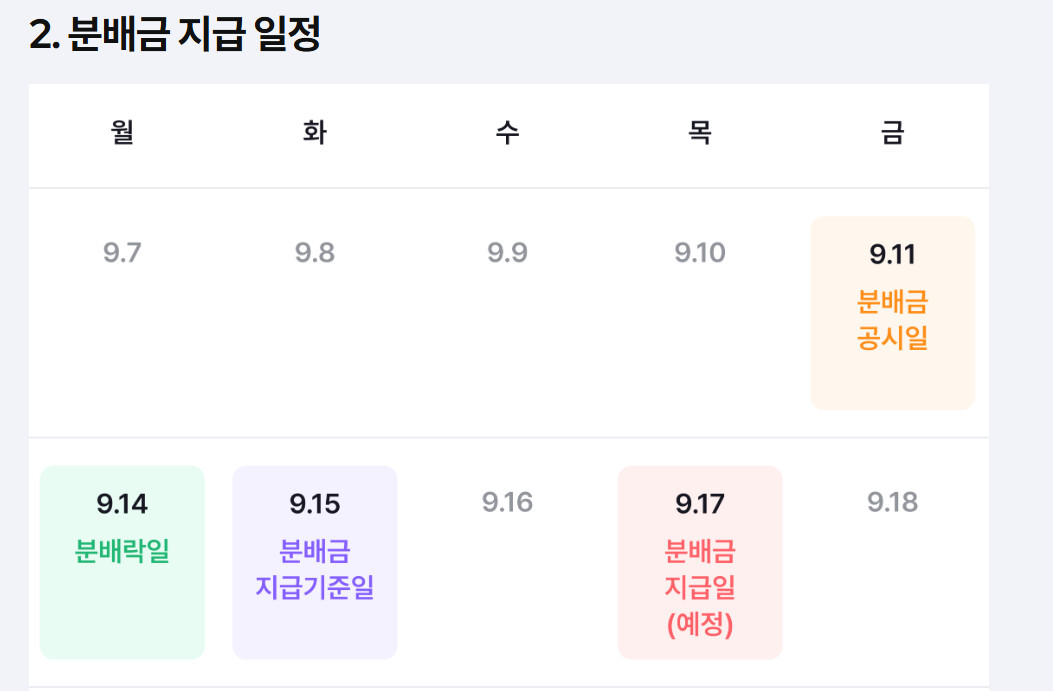Viewport: 1053px width, 691px height.
Task: Click the 월 column header
Action: [122, 132]
